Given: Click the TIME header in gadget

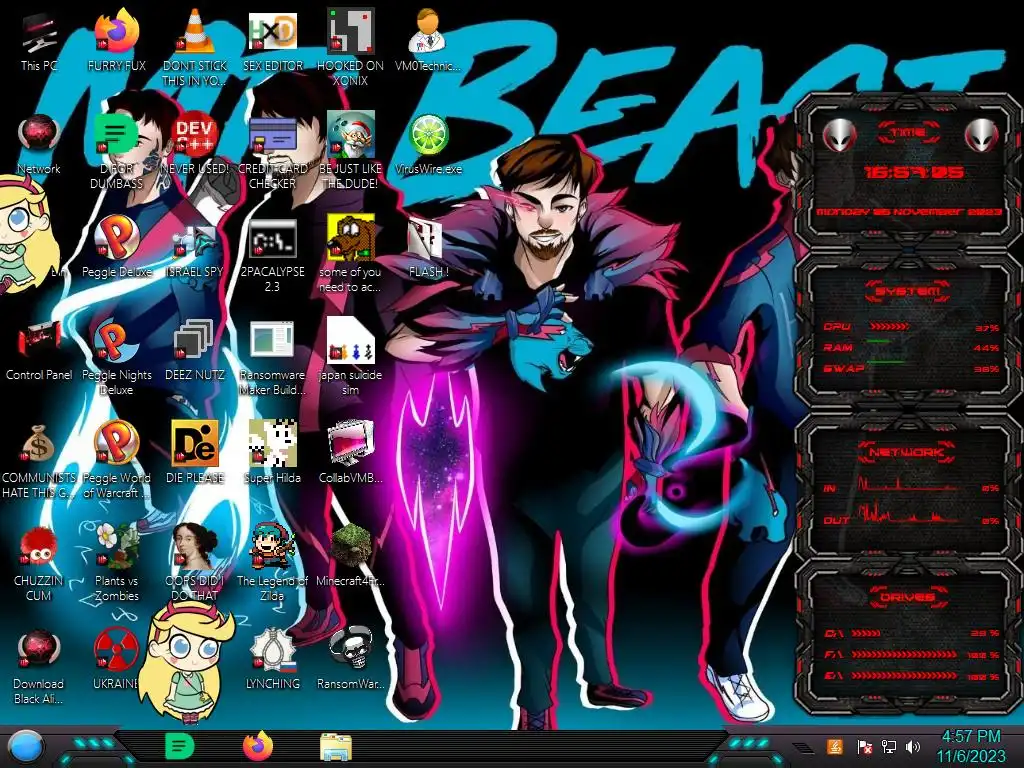Looking at the screenshot, I should click(908, 133).
